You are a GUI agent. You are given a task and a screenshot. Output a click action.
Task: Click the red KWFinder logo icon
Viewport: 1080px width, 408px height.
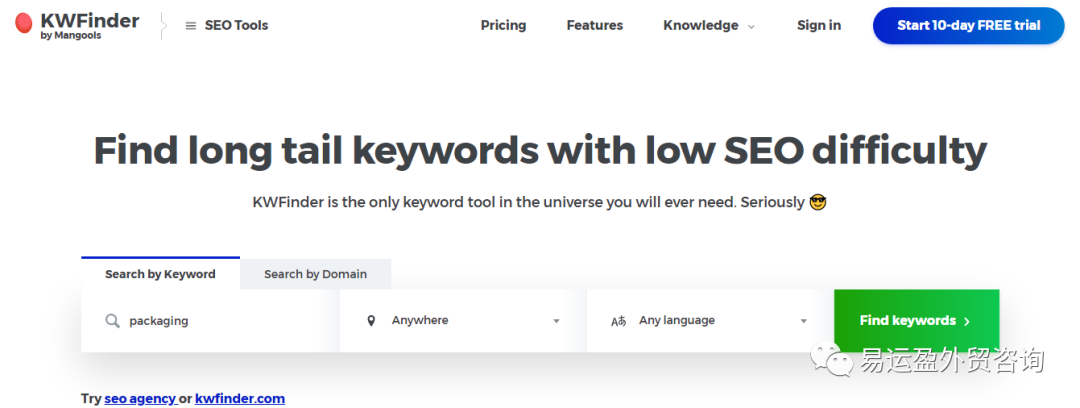click(x=23, y=24)
